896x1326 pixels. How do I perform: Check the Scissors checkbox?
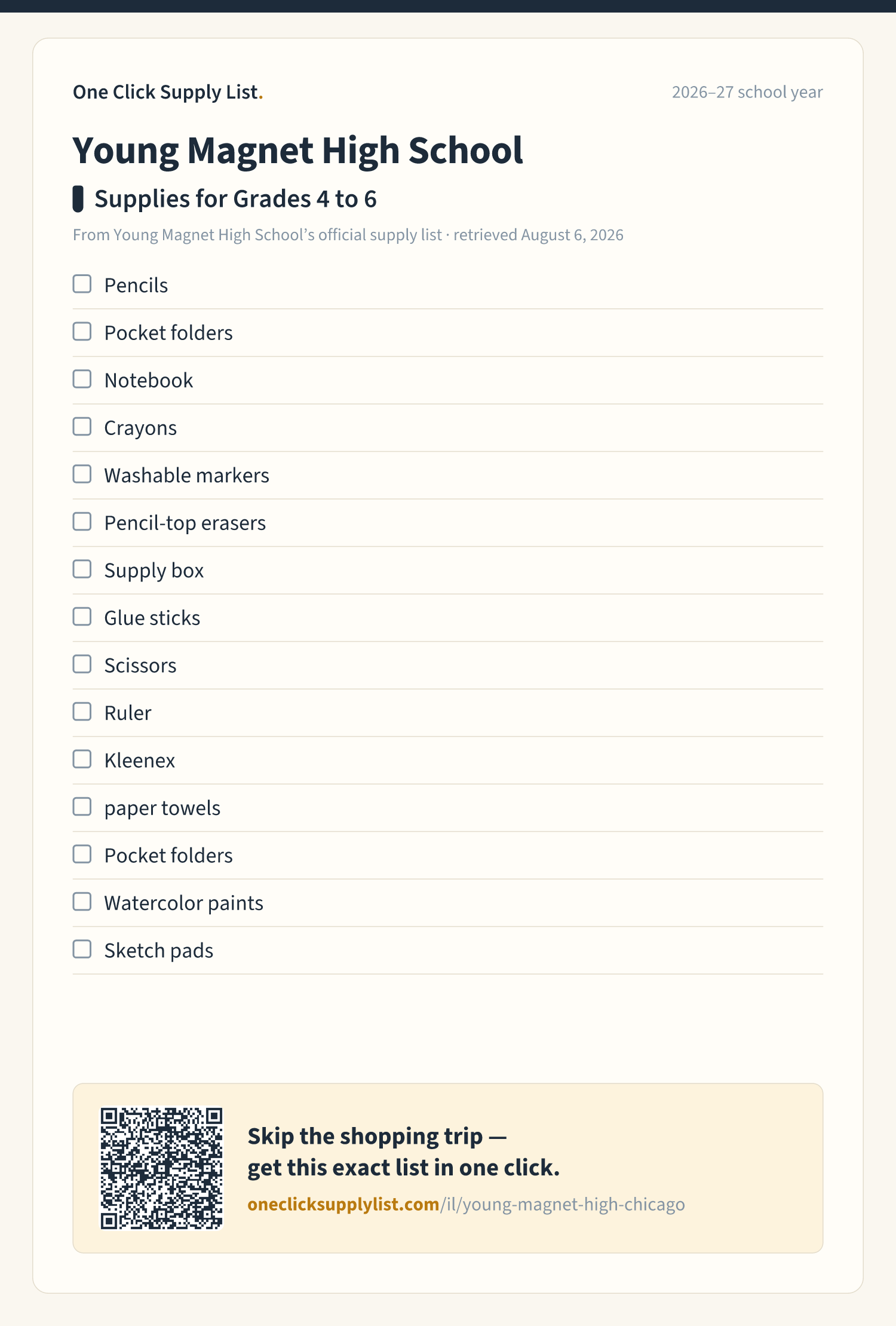(82, 664)
